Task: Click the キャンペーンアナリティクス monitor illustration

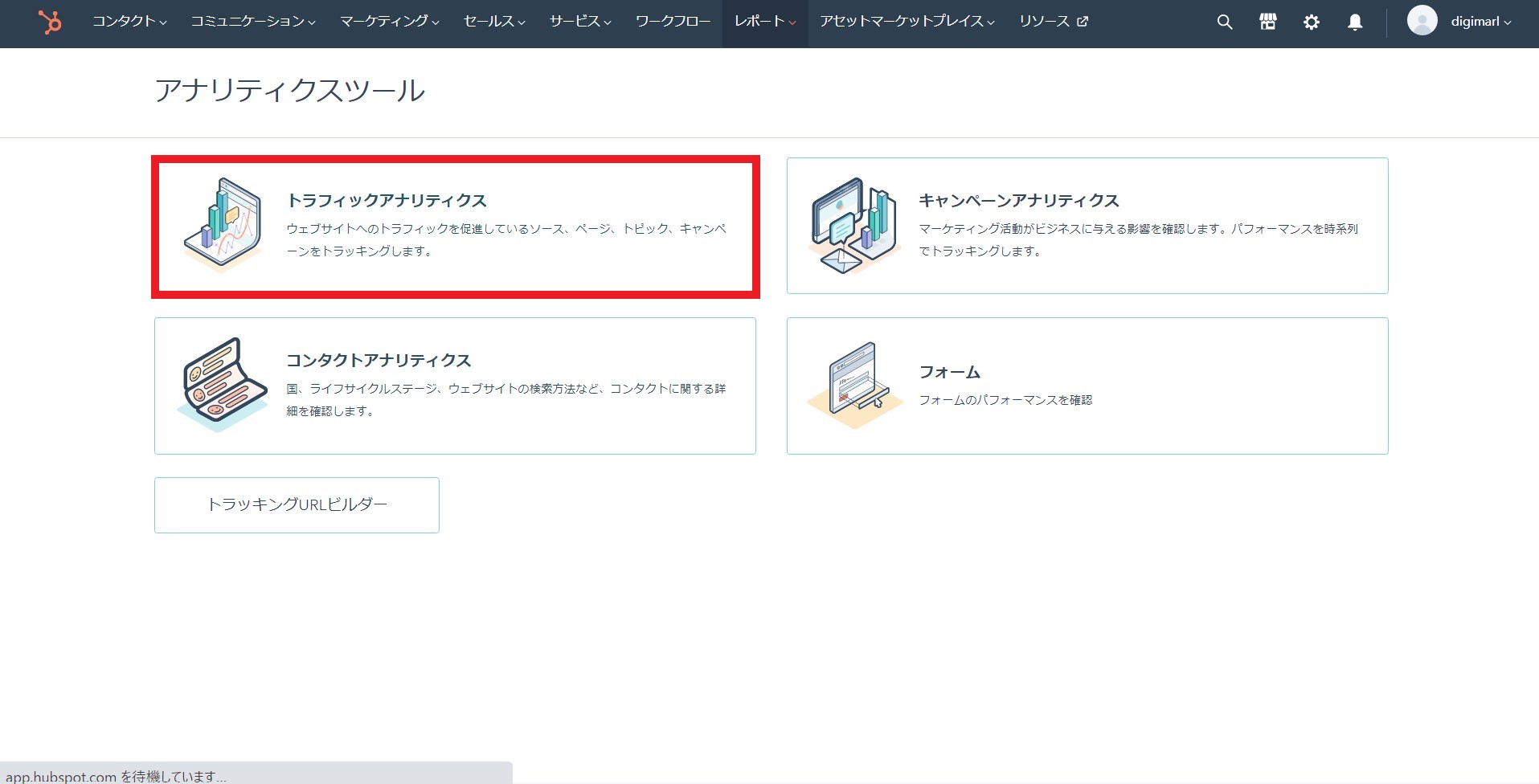Action: 853,225
